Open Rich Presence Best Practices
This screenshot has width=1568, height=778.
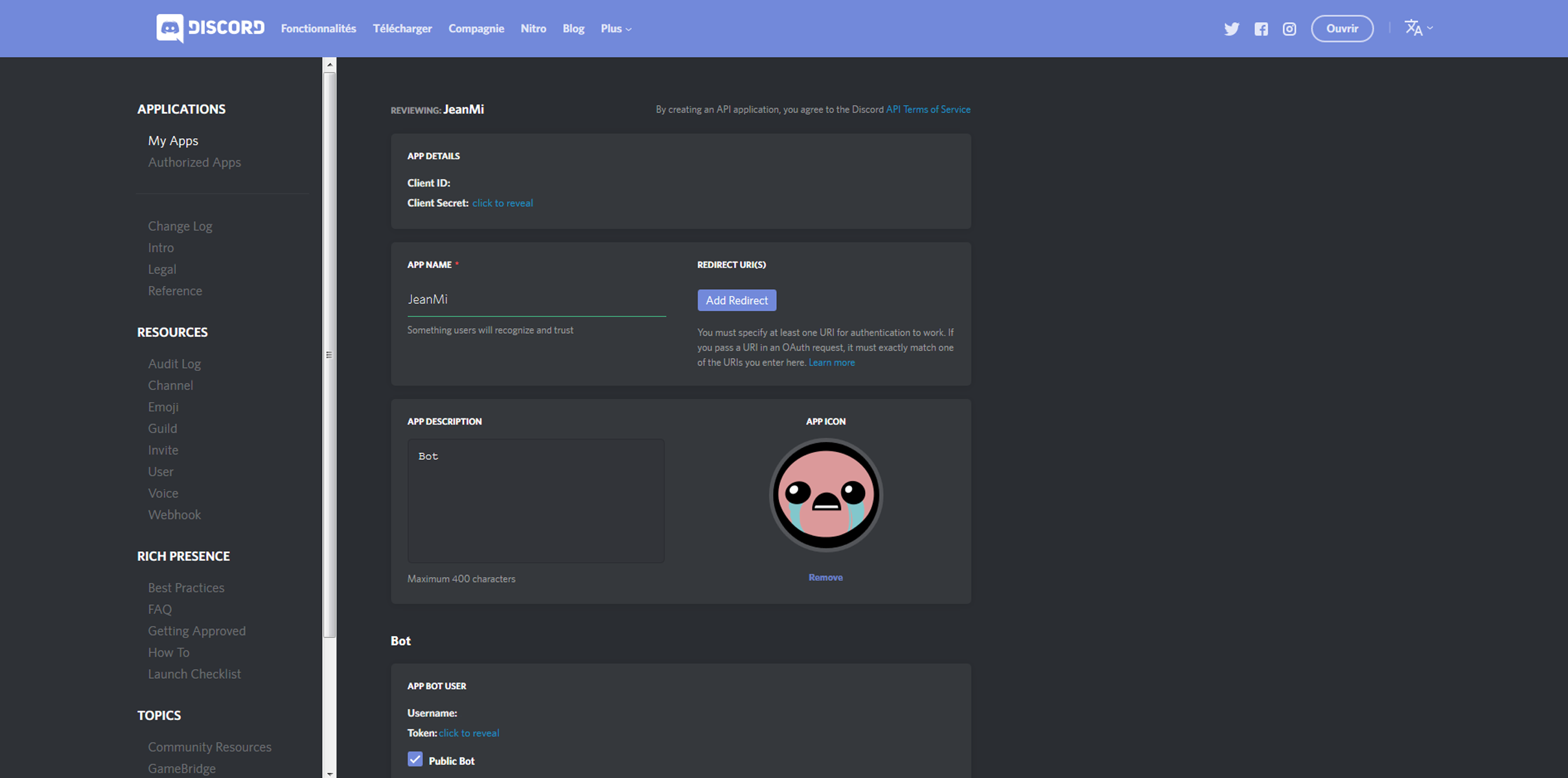click(x=186, y=587)
